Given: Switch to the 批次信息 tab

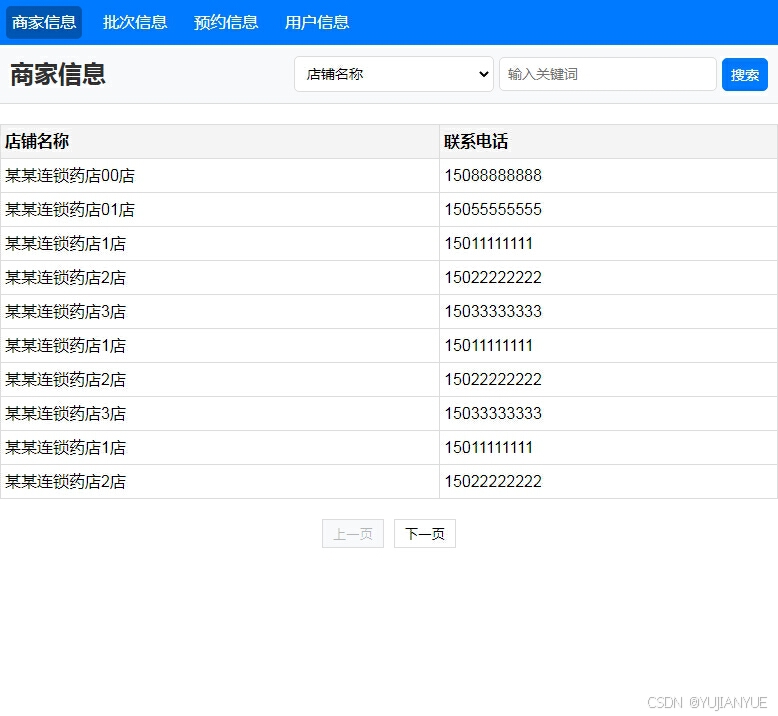Looking at the screenshot, I should (x=135, y=22).
